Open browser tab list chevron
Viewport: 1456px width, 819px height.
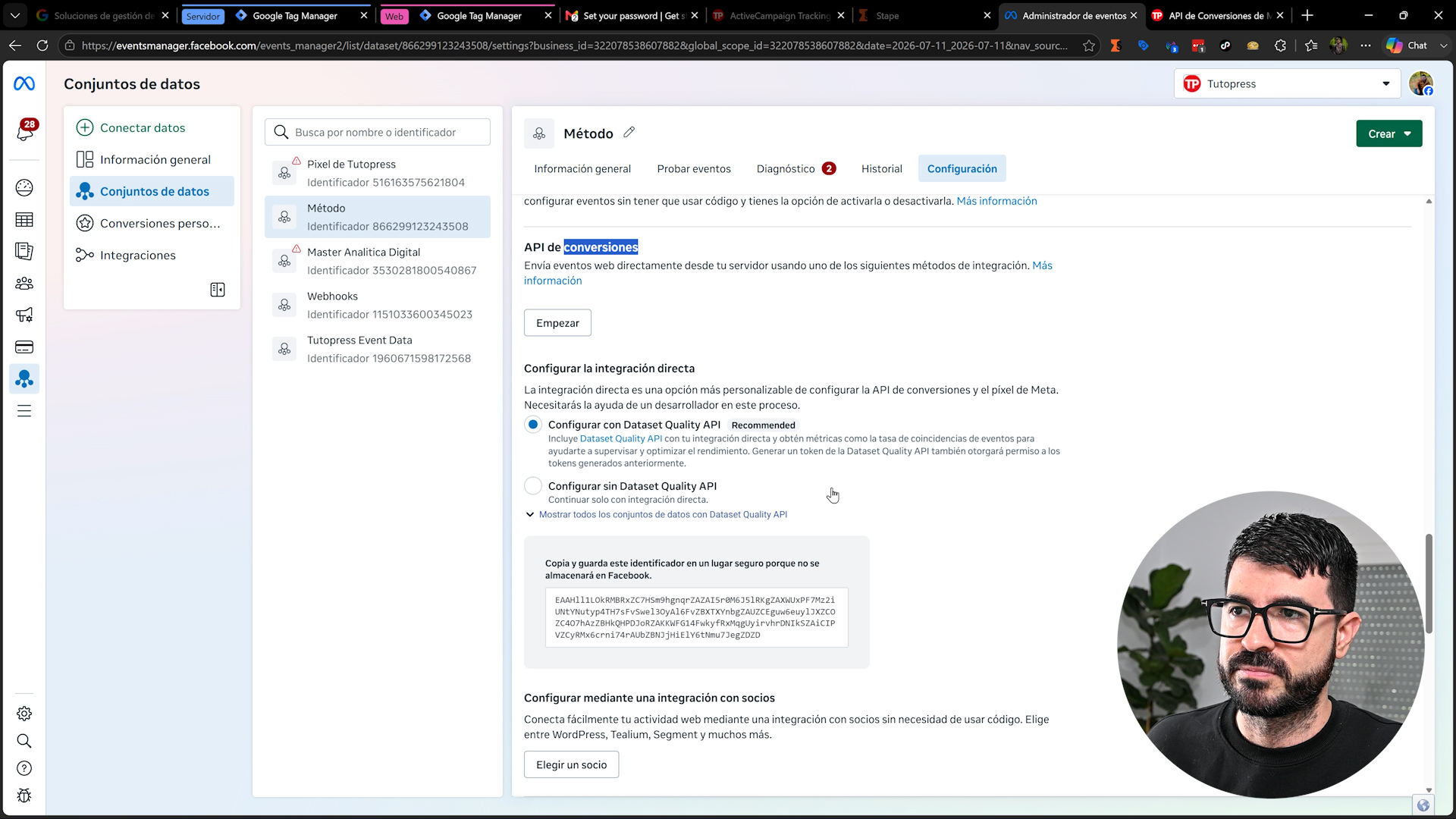[x=15, y=15]
